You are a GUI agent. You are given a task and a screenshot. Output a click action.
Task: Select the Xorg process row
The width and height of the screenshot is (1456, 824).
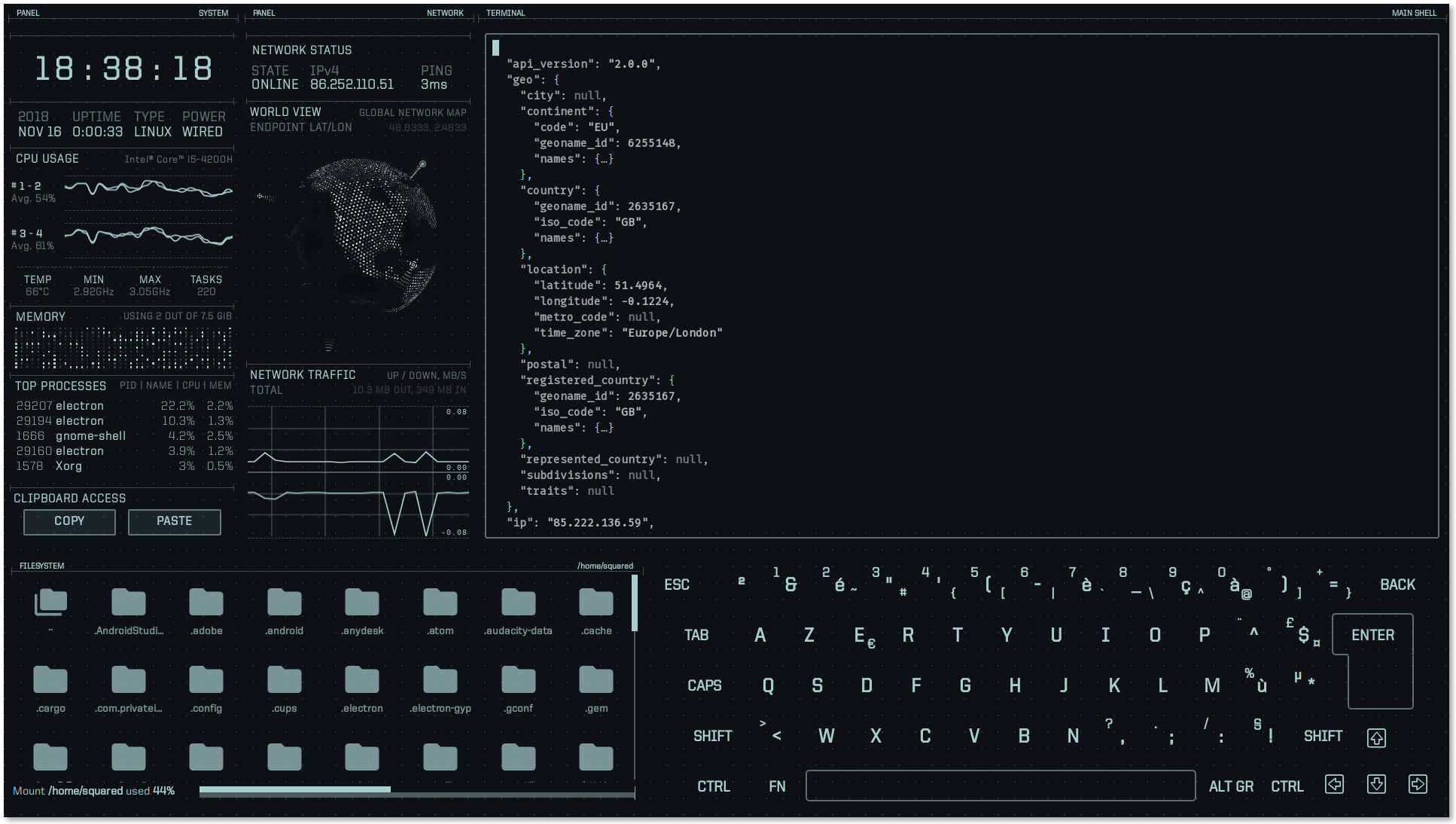(124, 466)
